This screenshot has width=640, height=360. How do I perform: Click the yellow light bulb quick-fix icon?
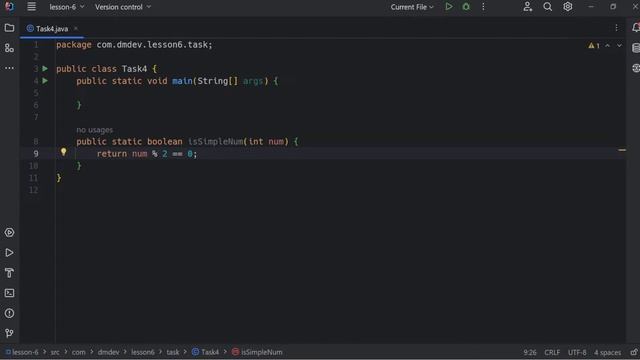[63, 152]
